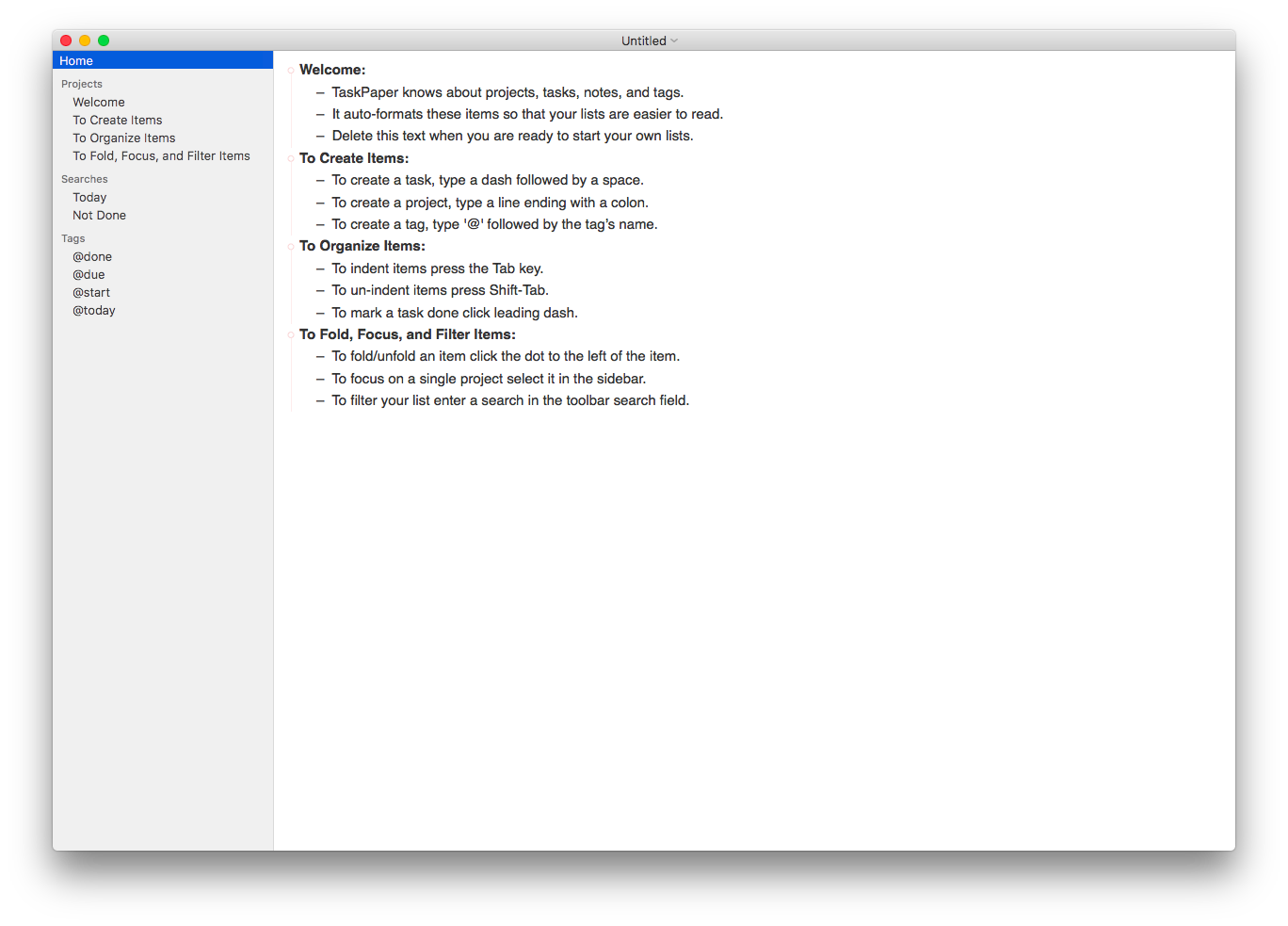Focus "To Create Items" in the sidebar

(x=117, y=120)
